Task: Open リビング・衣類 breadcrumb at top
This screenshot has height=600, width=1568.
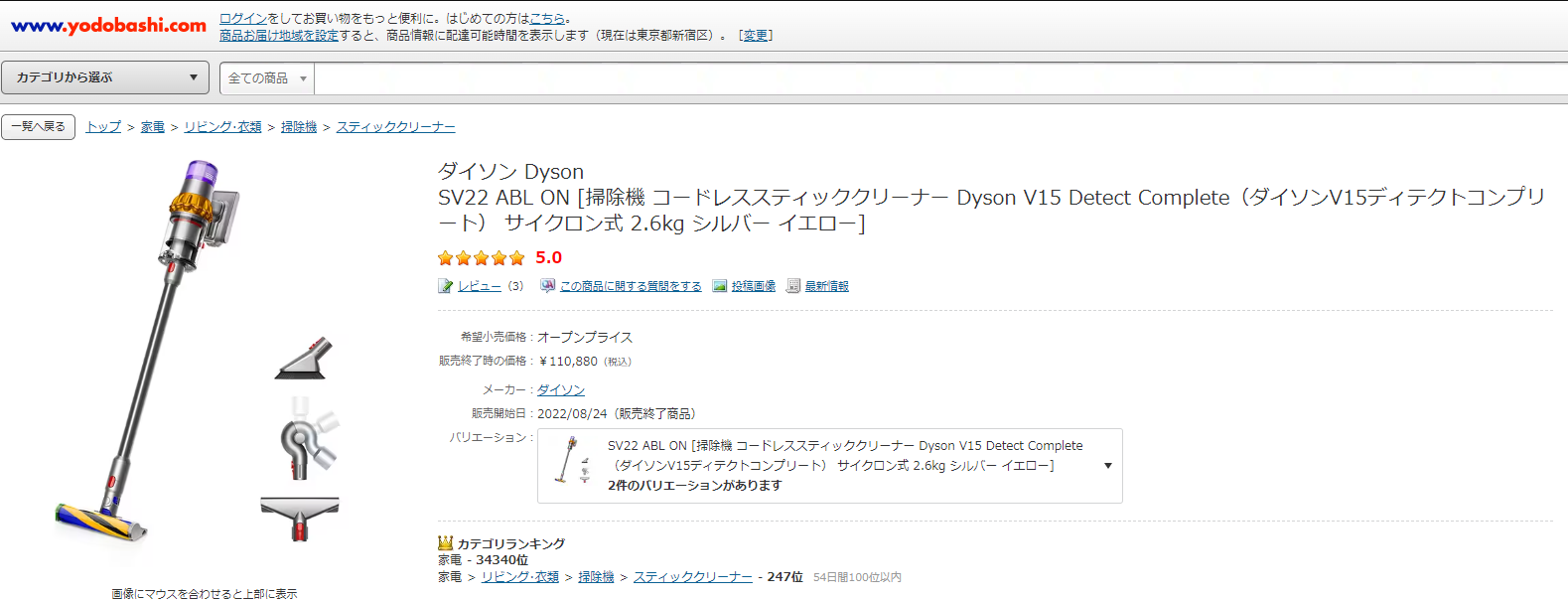Action: 222,127
